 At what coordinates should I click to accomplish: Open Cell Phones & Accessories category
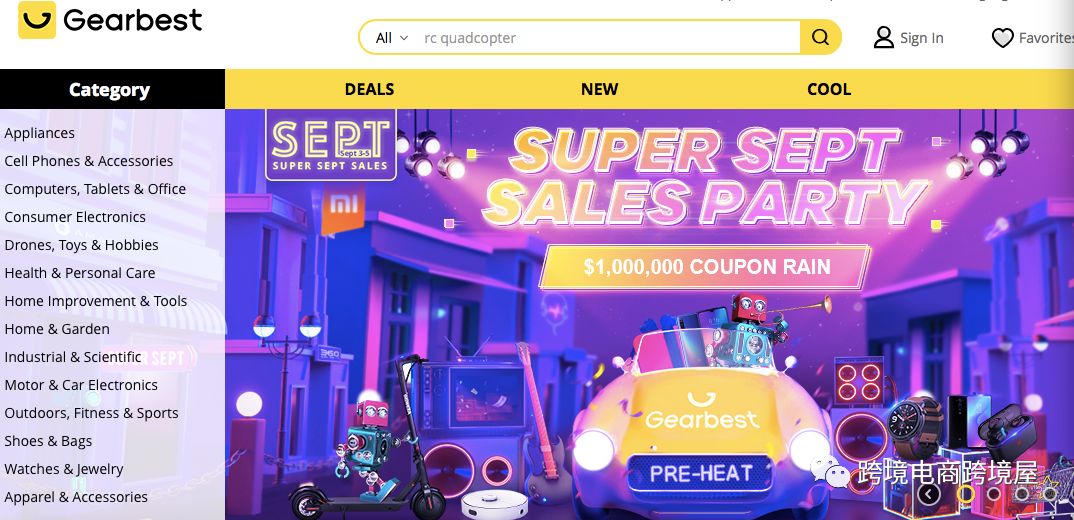(x=89, y=161)
